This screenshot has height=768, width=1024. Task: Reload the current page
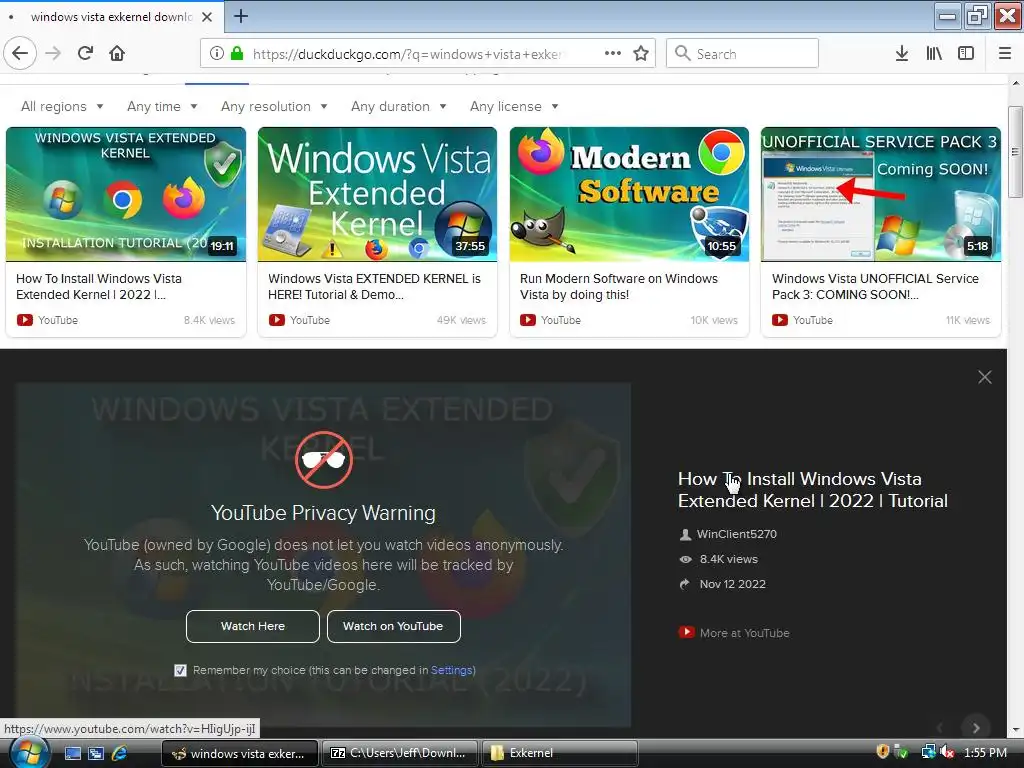(85, 53)
